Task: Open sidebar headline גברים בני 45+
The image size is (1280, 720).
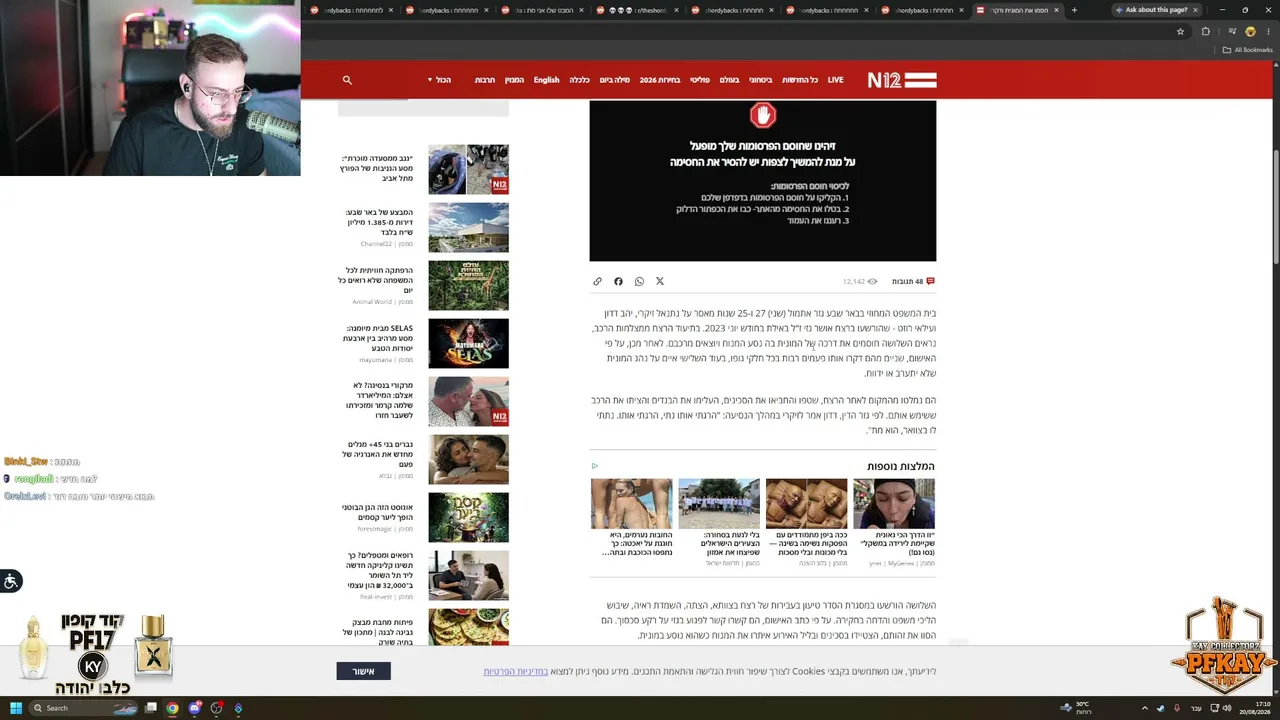Action: (x=377, y=454)
